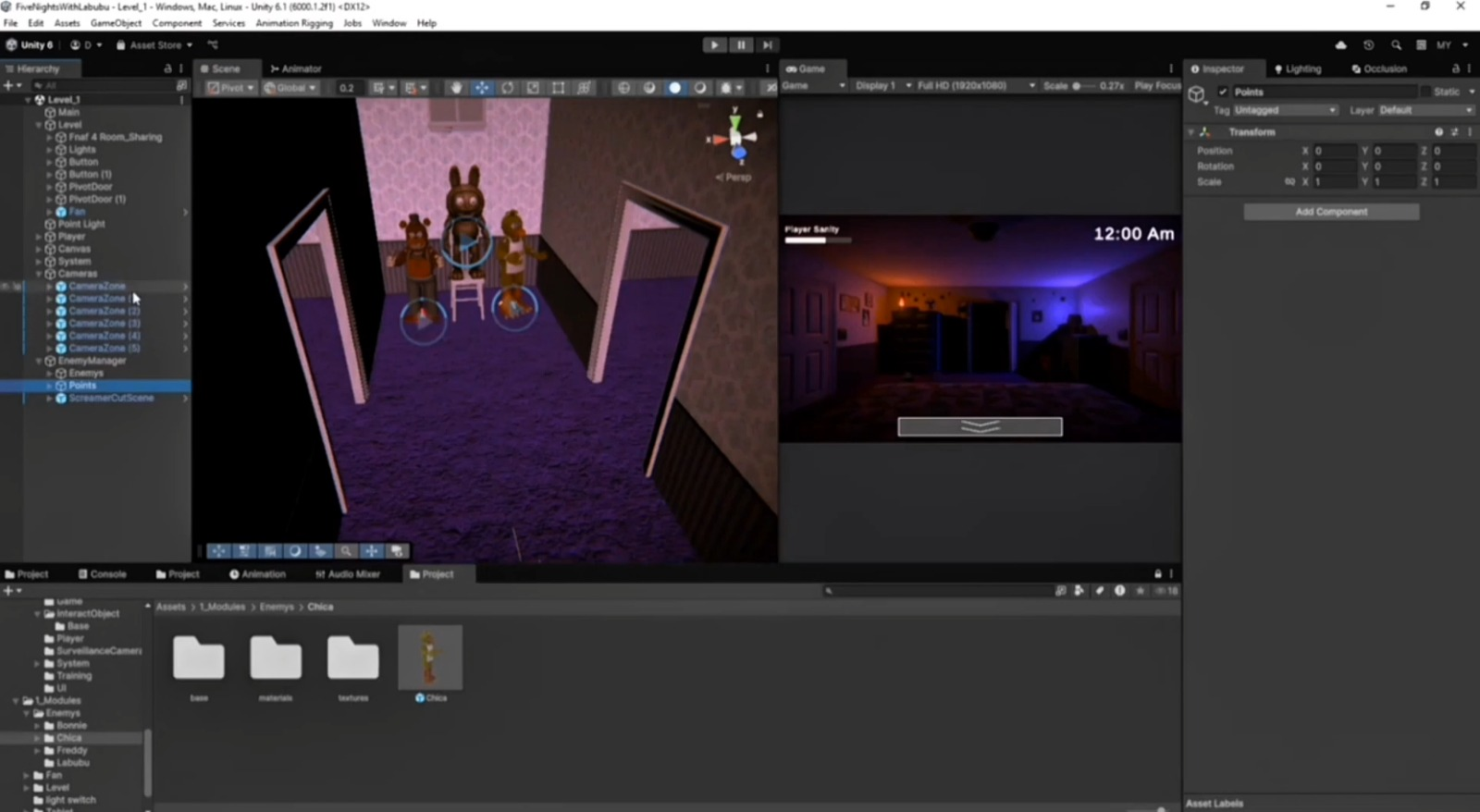Select the Move tool in Scene toolbar
This screenshot has height=812, width=1480.
coord(482,88)
